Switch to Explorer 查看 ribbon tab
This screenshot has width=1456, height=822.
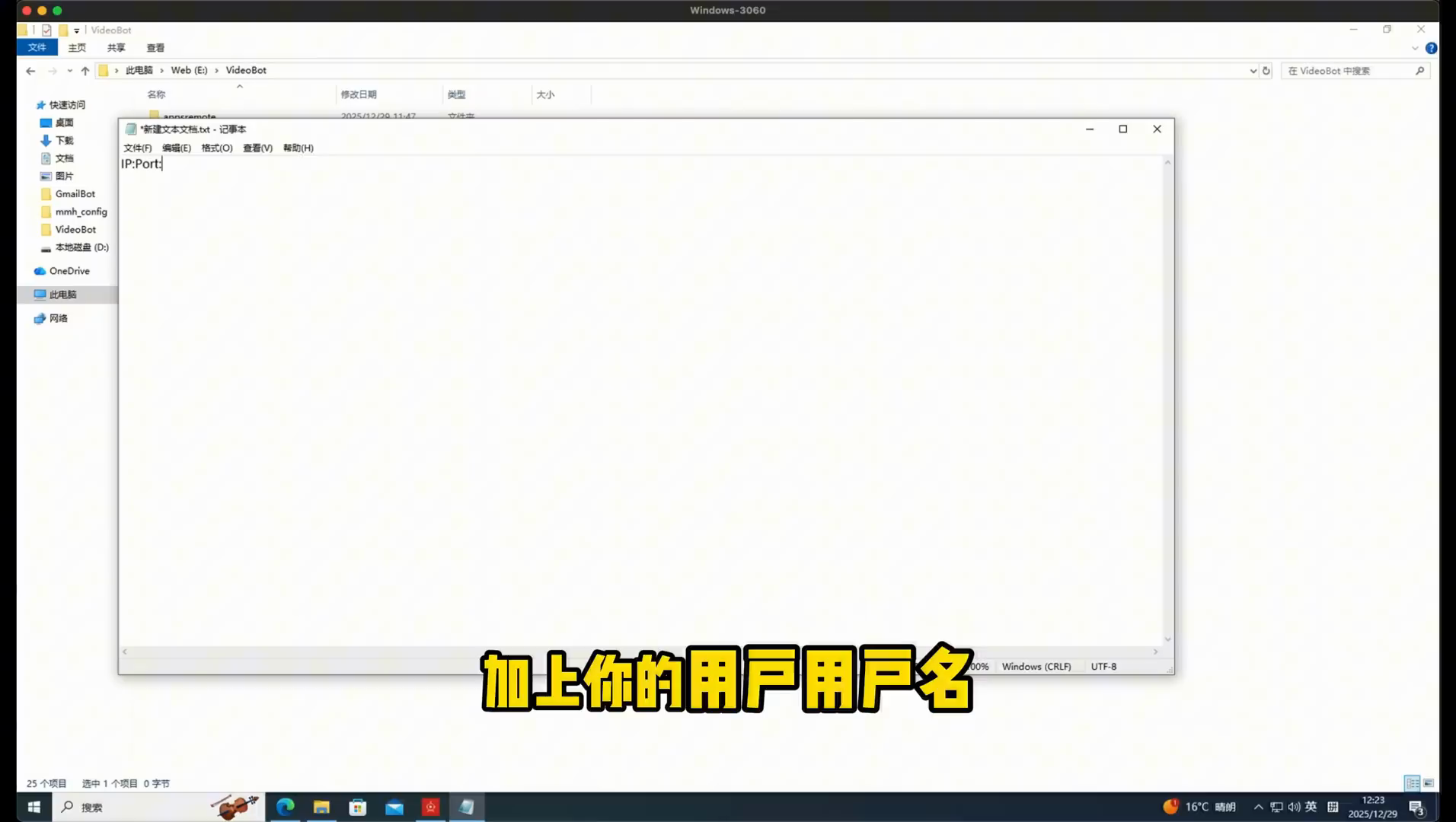155,47
